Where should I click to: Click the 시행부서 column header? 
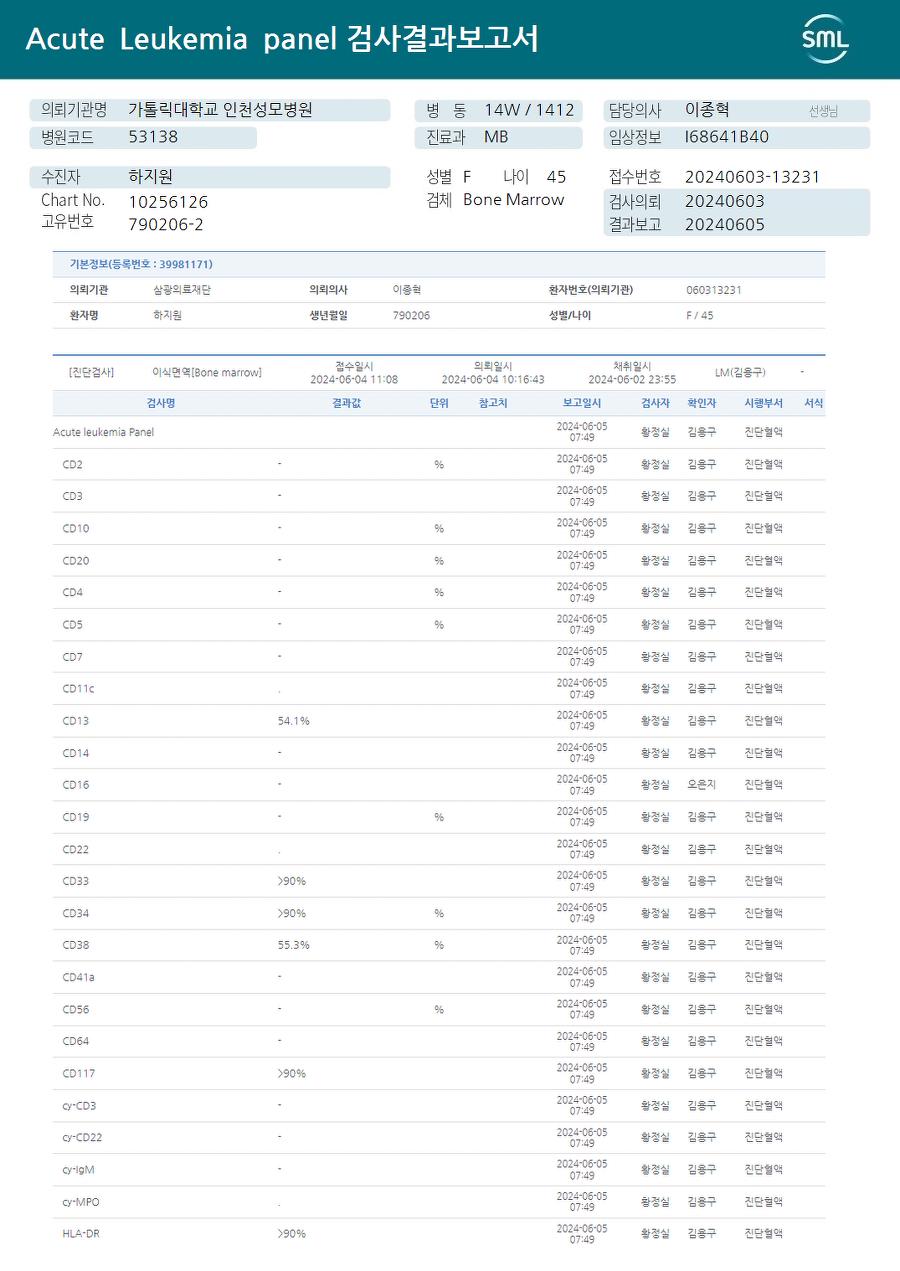tap(763, 403)
